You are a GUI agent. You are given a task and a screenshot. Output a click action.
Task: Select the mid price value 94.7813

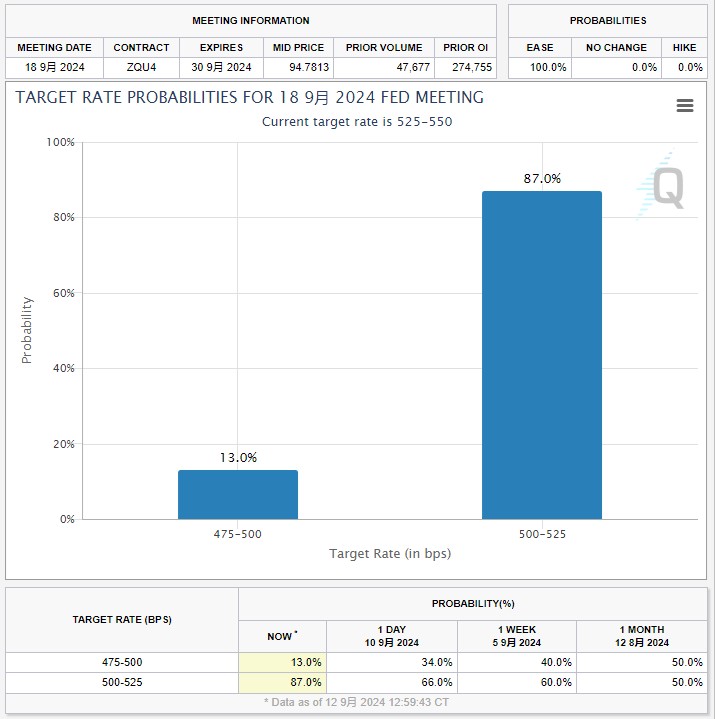click(298, 67)
